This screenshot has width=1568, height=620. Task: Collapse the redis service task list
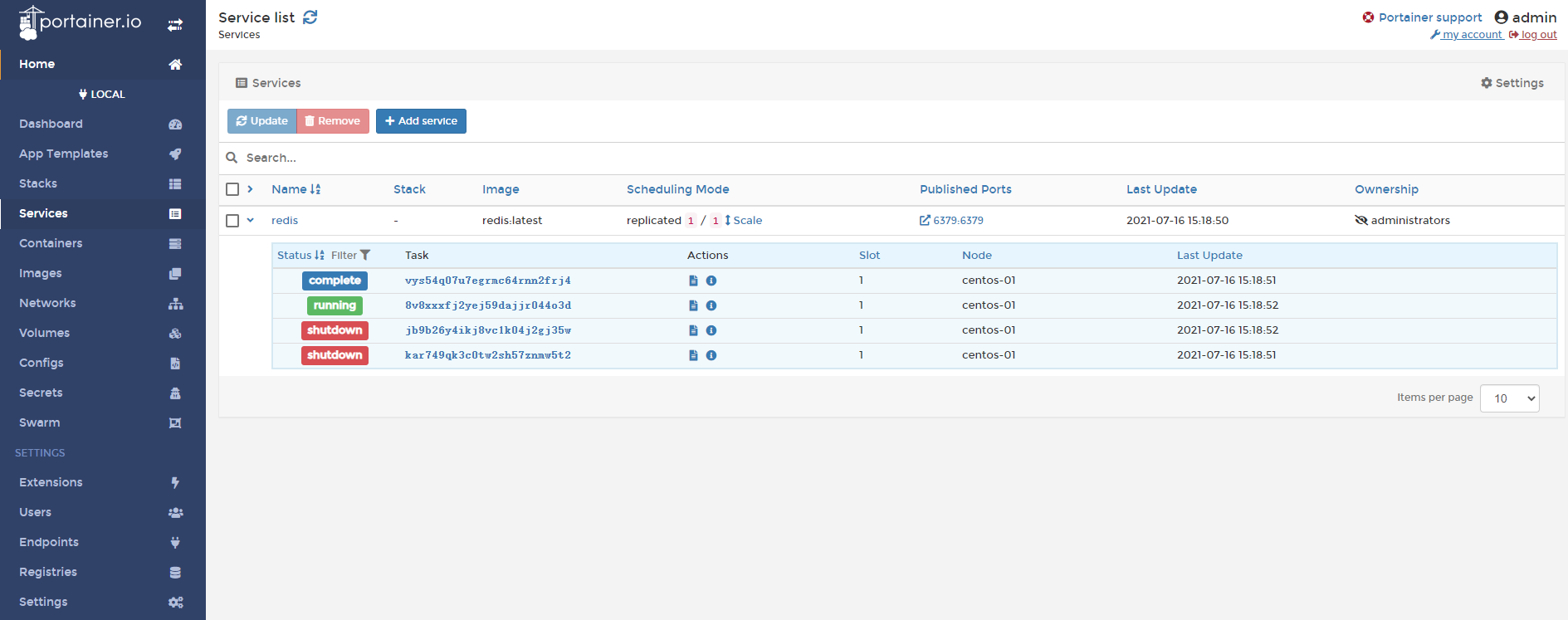(250, 220)
